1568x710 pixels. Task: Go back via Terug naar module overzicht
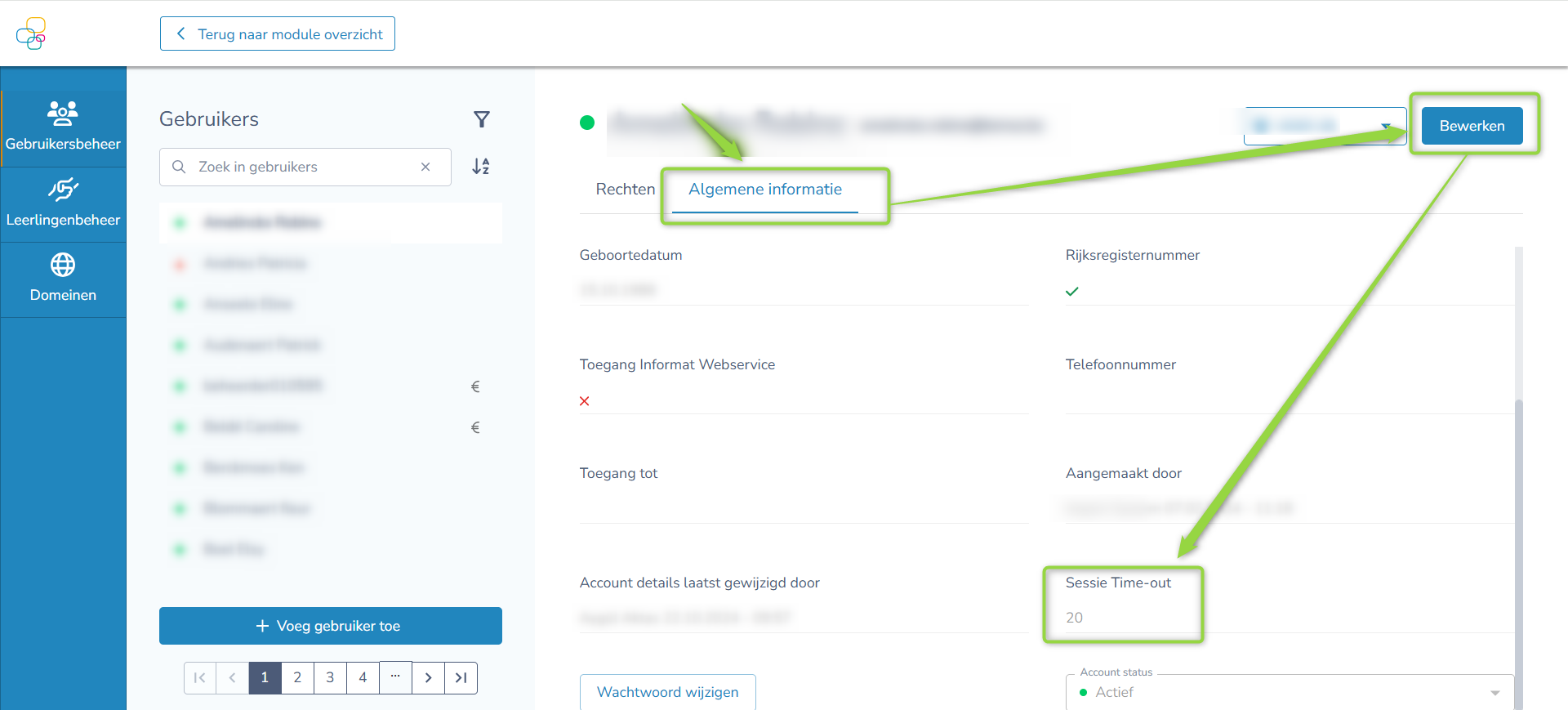coord(278,33)
